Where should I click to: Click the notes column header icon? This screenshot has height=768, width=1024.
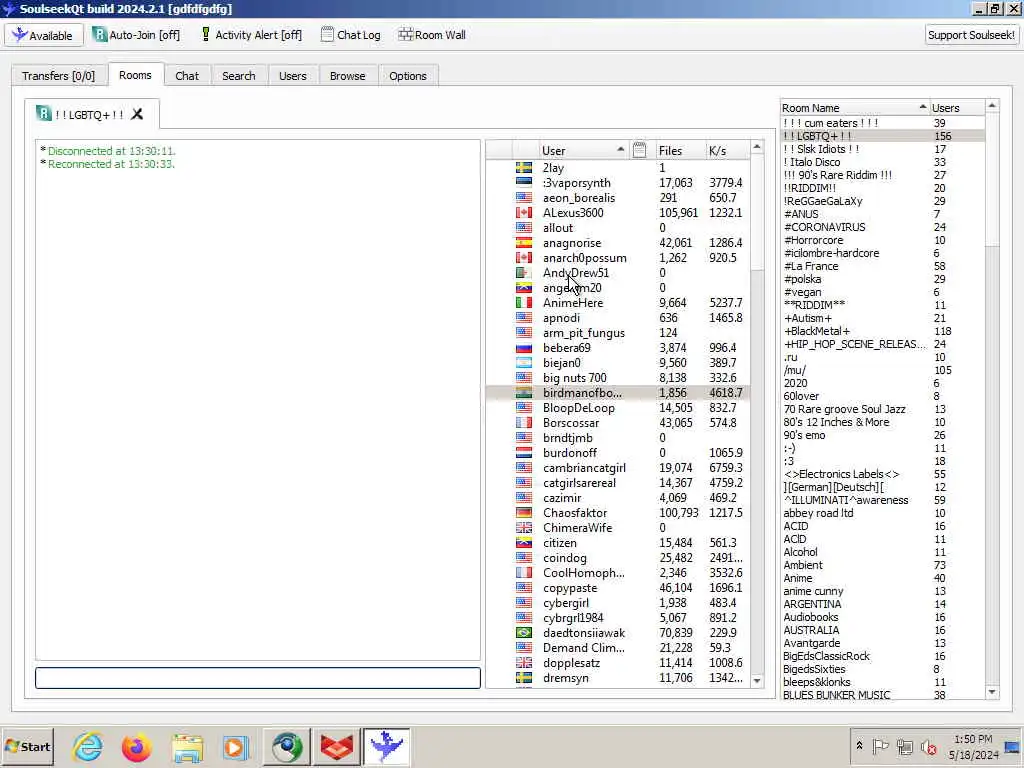639,150
